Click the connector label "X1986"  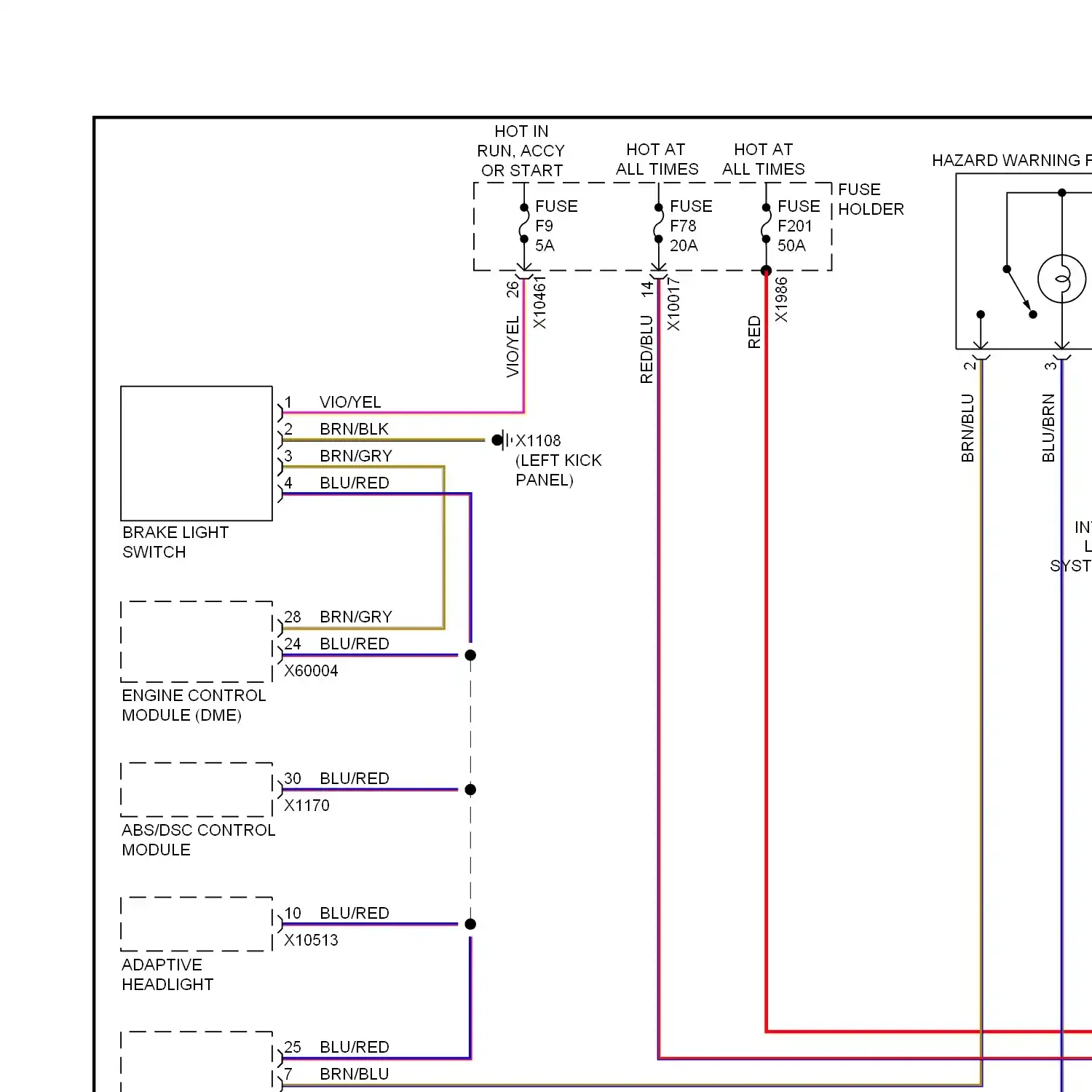click(x=781, y=299)
